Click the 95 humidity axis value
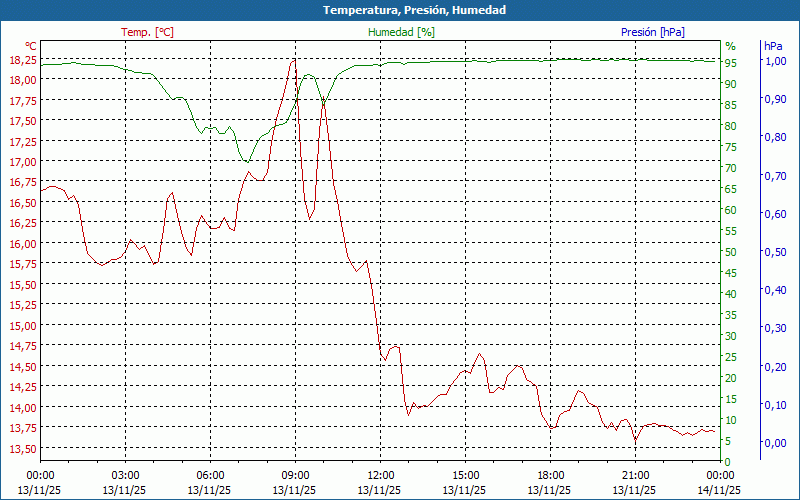Viewport: 800px width, 500px height. coord(731,63)
